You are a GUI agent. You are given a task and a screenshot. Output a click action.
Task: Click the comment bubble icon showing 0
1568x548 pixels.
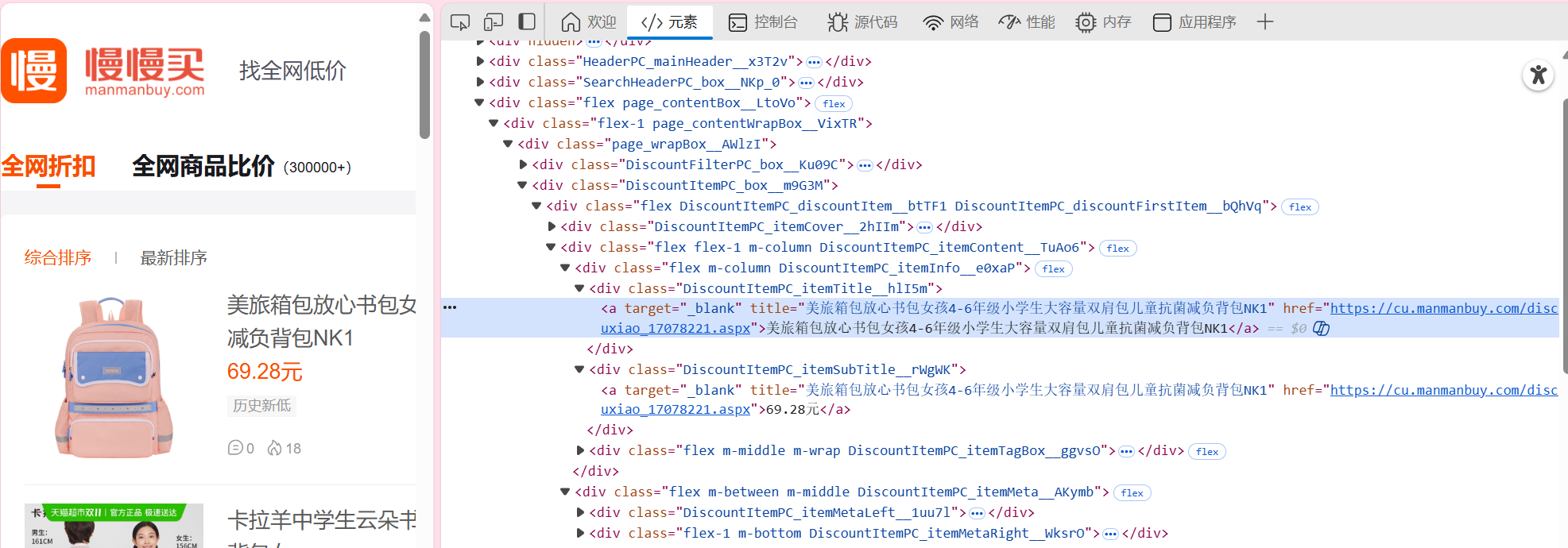pos(235,448)
